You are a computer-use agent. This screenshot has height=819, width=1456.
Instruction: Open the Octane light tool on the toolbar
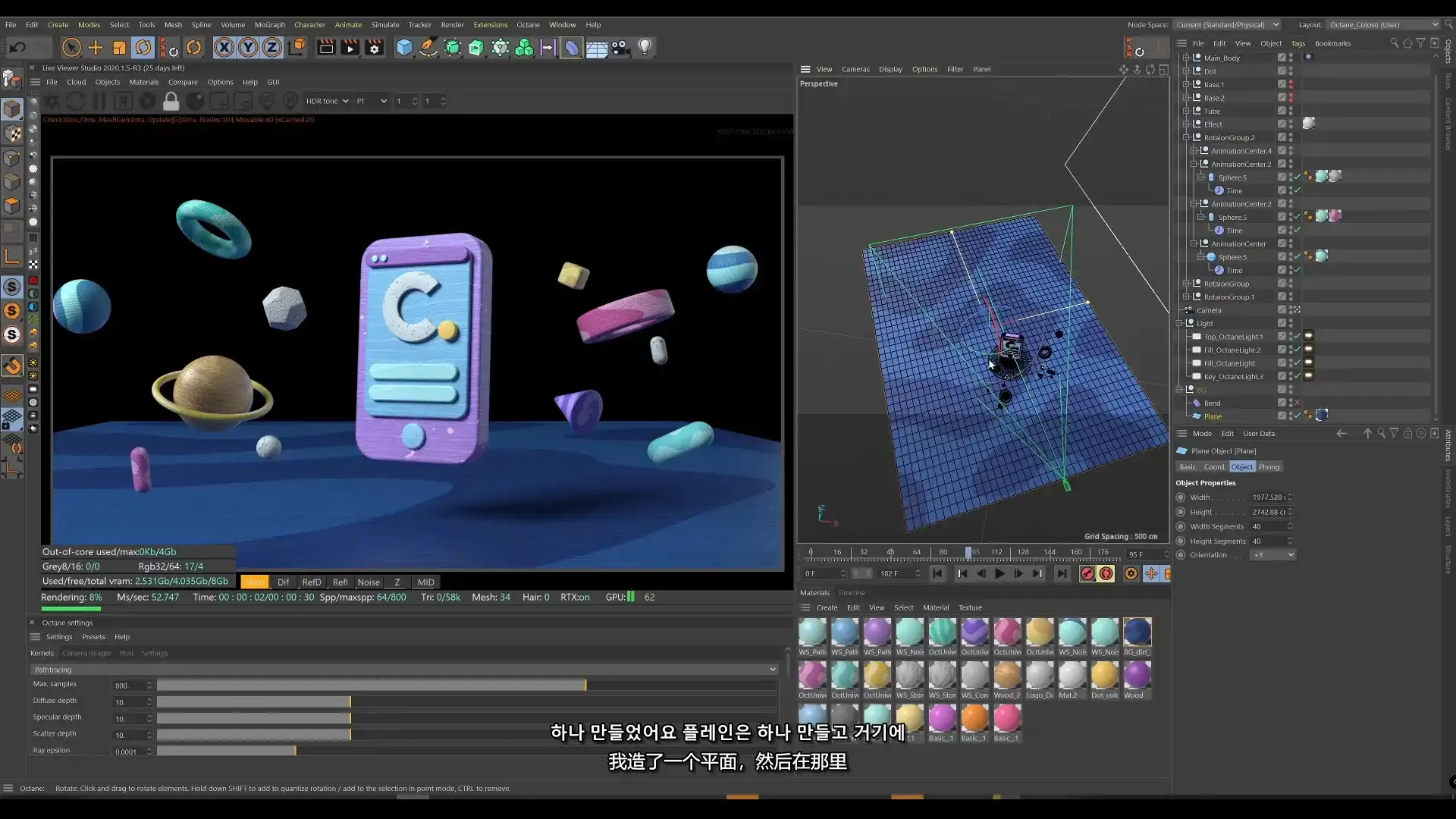coord(645,47)
